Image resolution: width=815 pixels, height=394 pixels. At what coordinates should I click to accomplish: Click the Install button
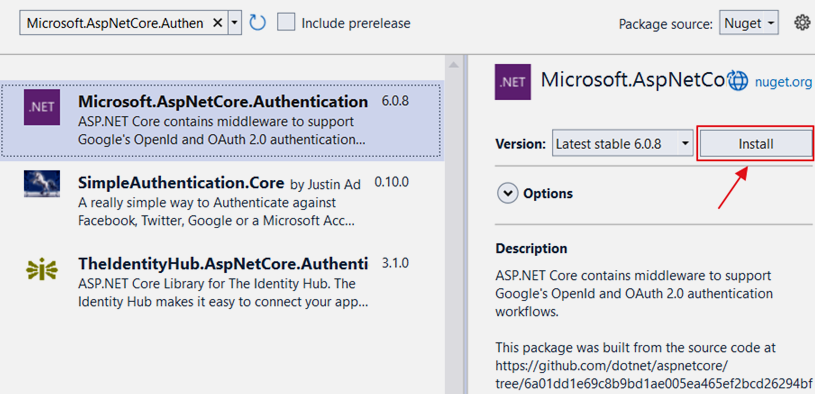tap(756, 143)
